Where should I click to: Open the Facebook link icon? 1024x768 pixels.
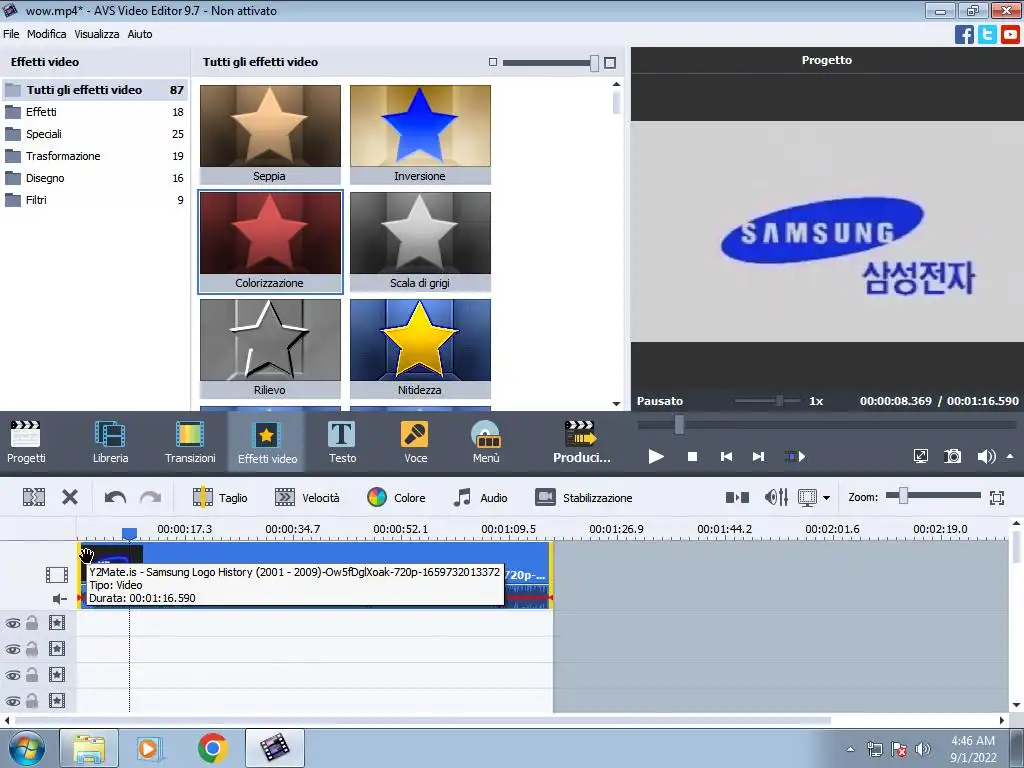[x=964, y=35]
